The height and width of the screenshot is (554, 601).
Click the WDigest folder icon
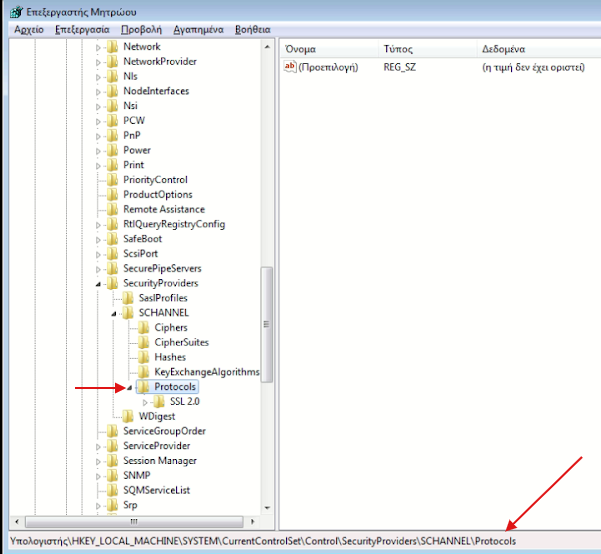pos(128,416)
